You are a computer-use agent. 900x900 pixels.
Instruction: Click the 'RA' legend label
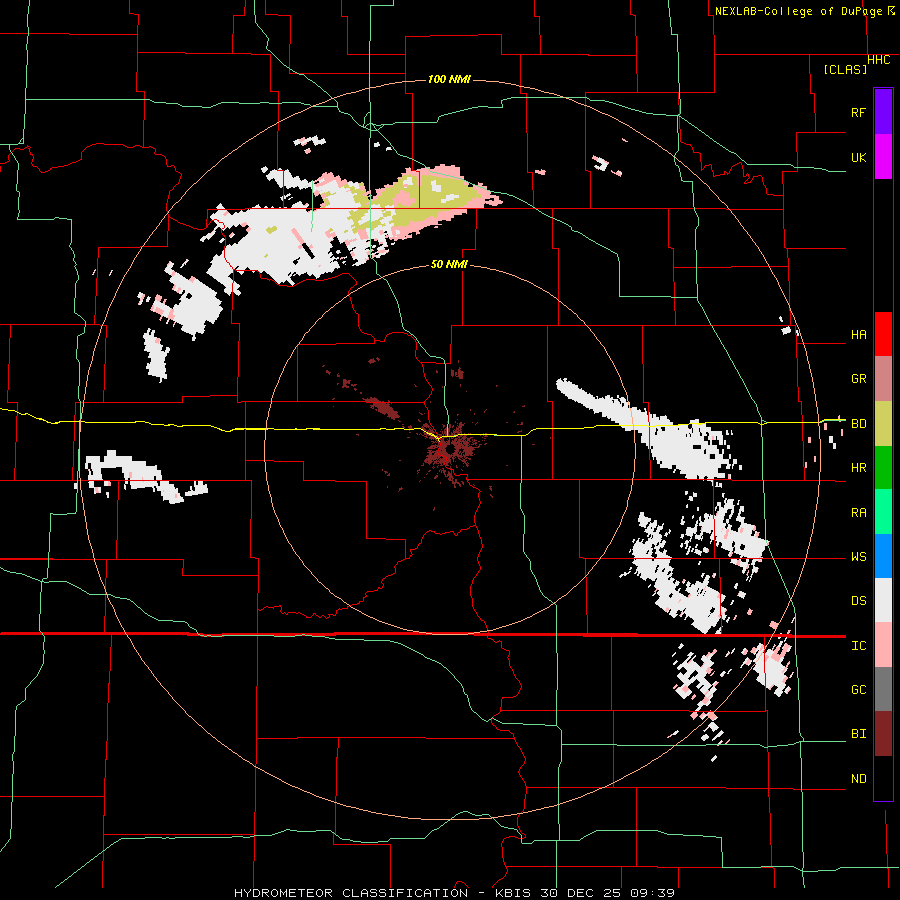coord(858,513)
